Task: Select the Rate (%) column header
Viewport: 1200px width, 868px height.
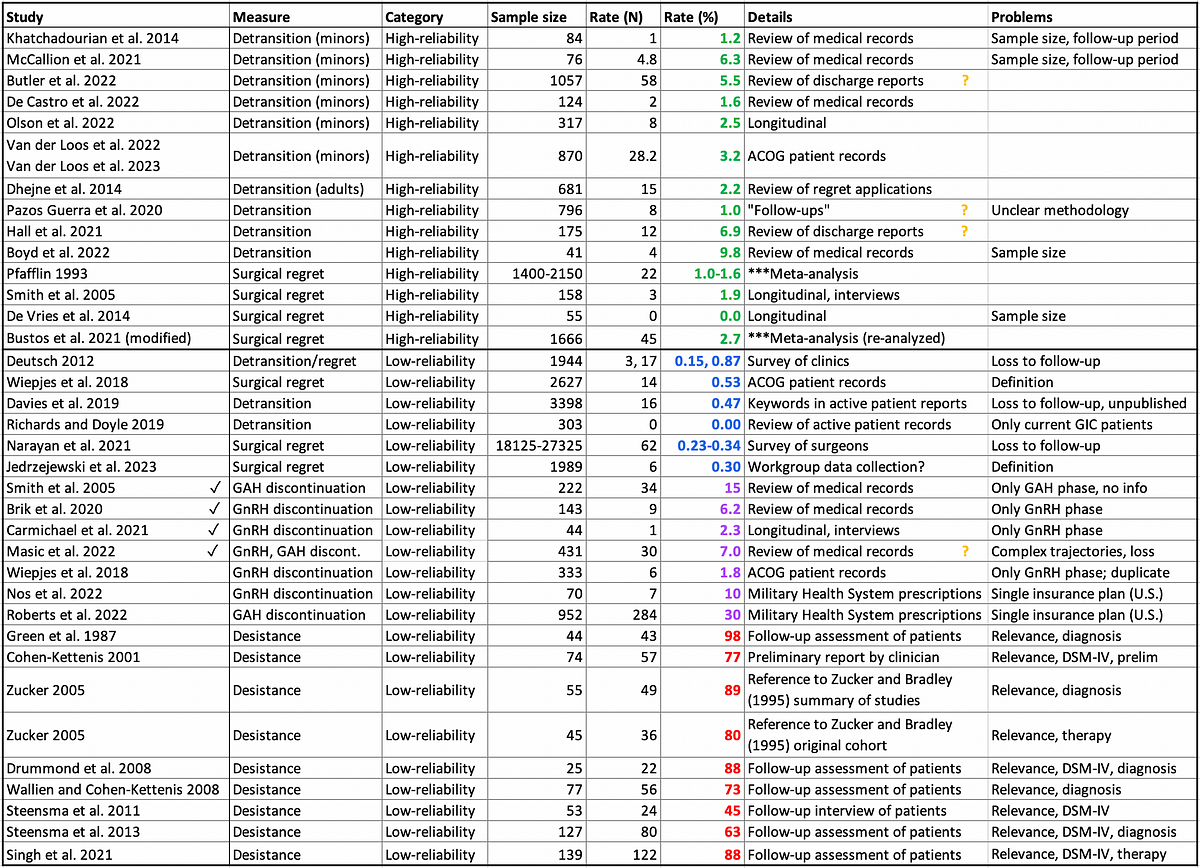Action: tap(689, 17)
